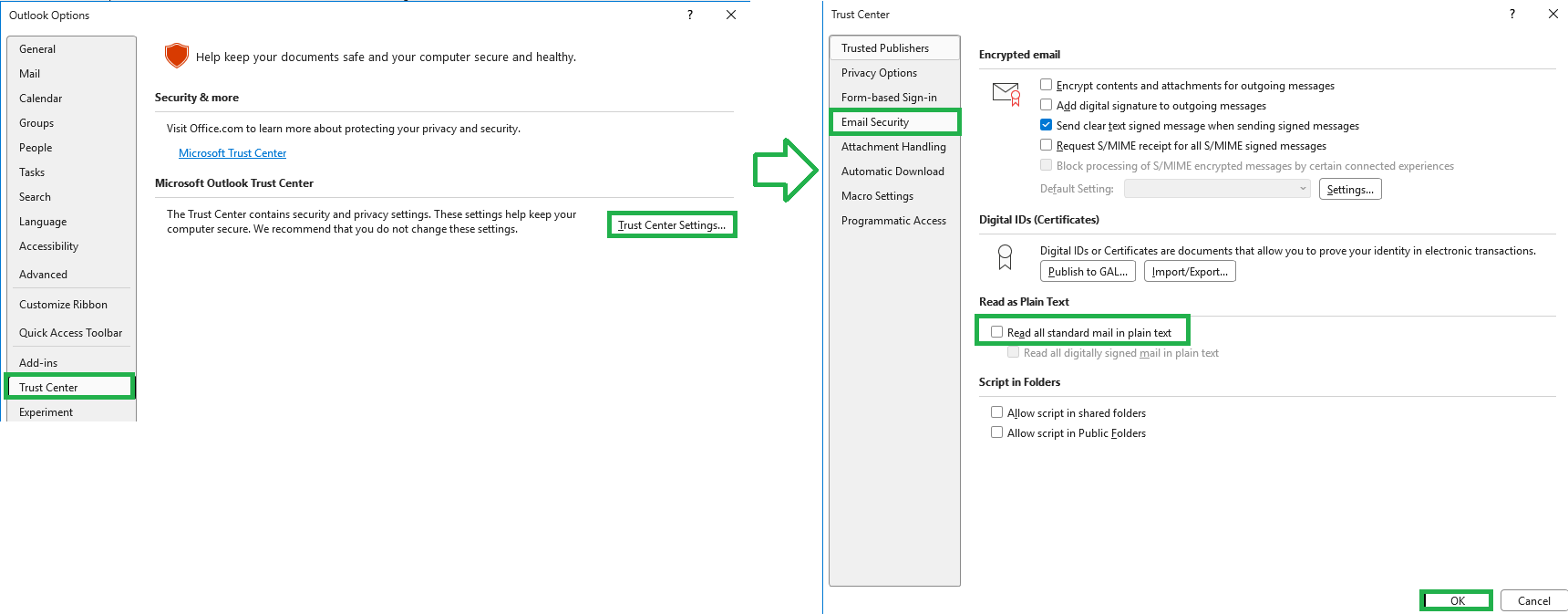
Task: Check Add digital signature to outgoing messages
Action: pyautogui.click(x=1047, y=105)
